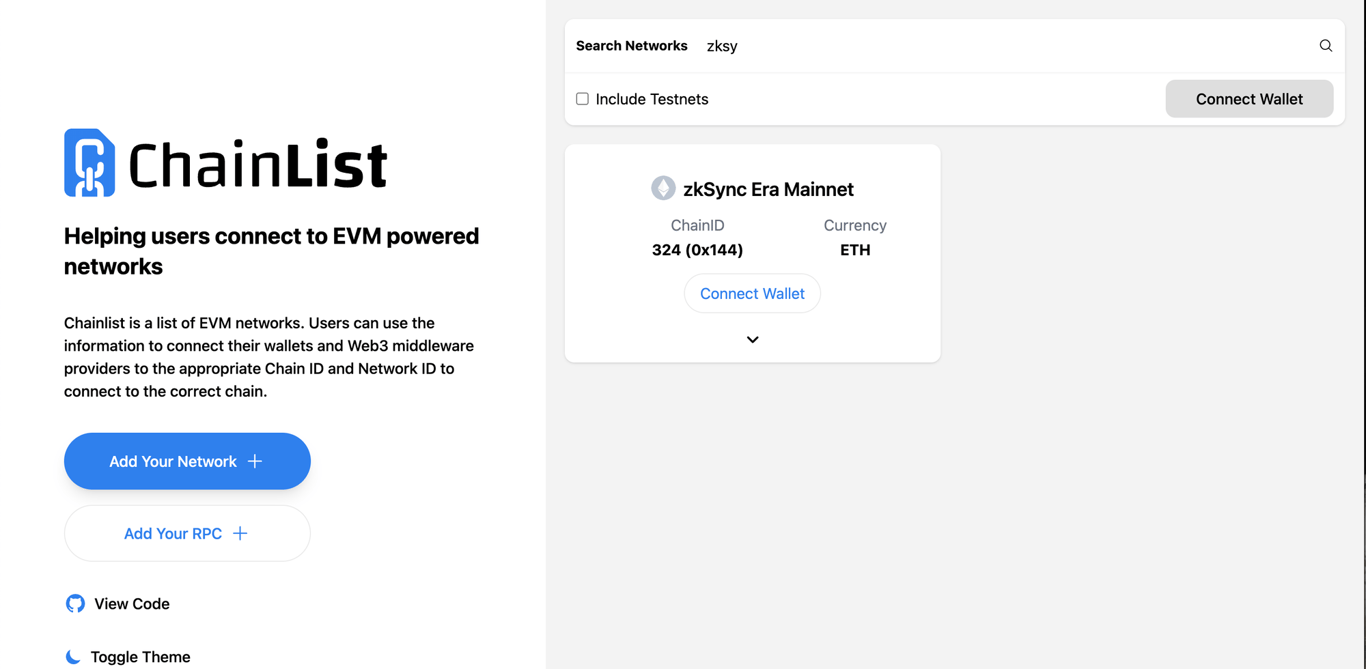This screenshot has height=669, width=1366.
Task: Open the View Code link
Action: [132, 604]
